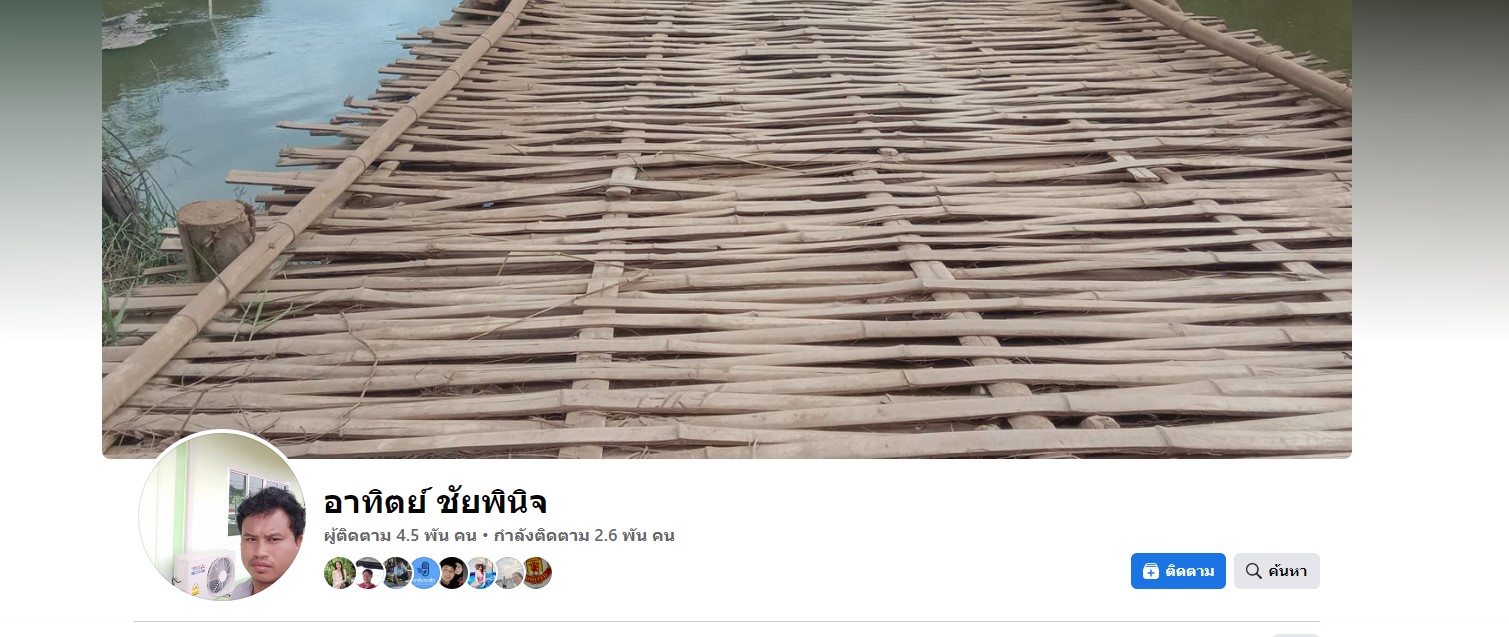Click the pale sky selfie friend avatar
This screenshot has height=637, width=1509.
click(x=508, y=573)
